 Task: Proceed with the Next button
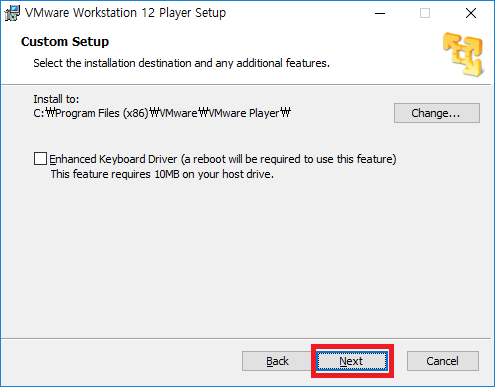click(352, 361)
